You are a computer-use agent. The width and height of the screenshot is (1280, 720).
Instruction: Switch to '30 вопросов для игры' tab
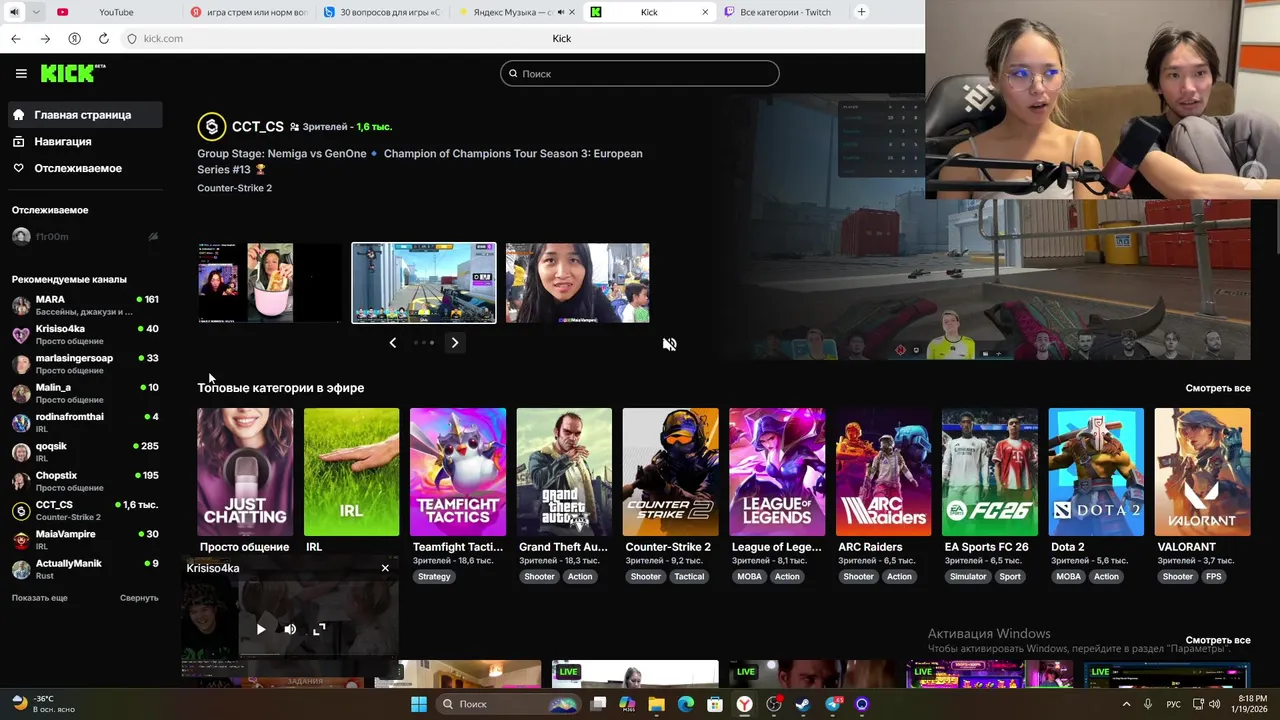point(382,12)
